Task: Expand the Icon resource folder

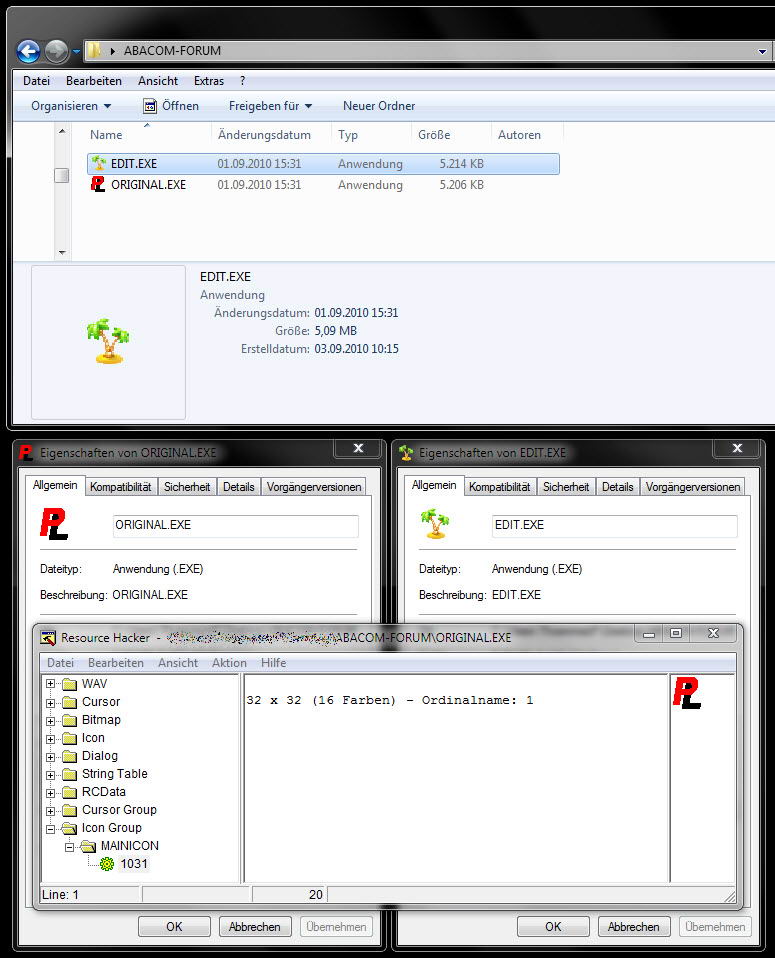Action: 51,739
